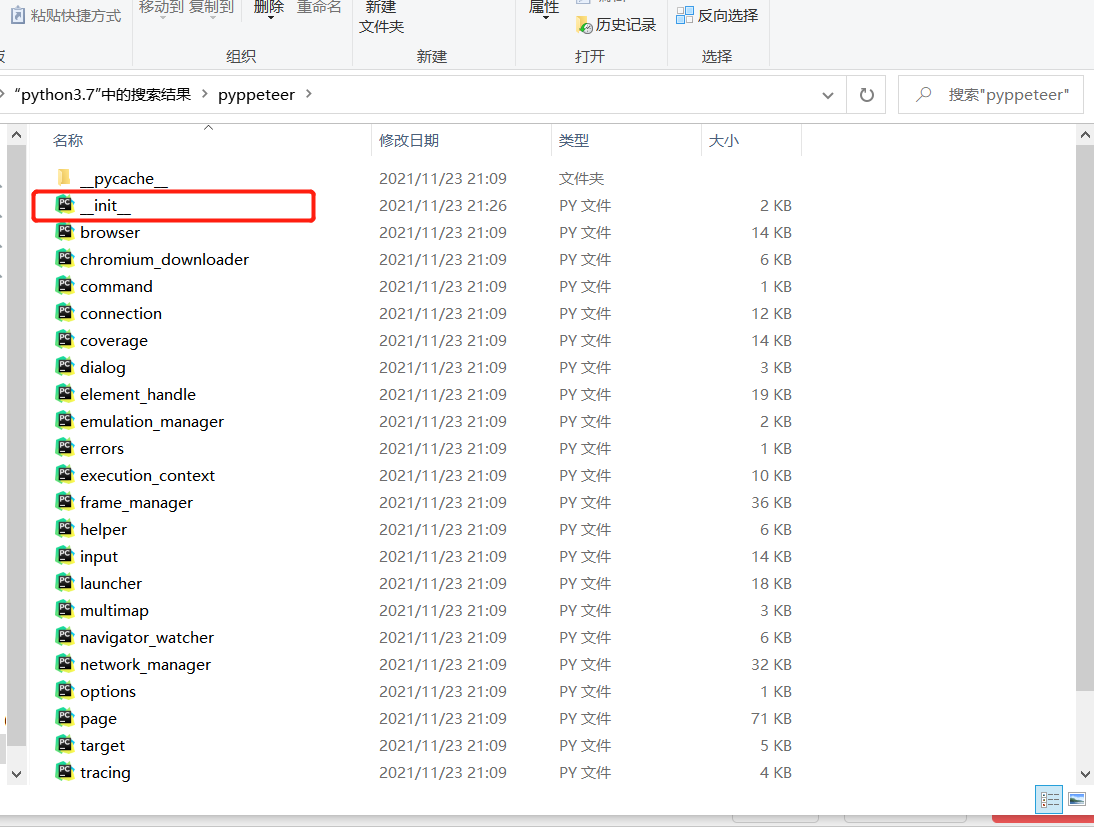Go to "python3.7"中的搜索结果 breadcrumb
Image resolution: width=1094 pixels, height=827 pixels.
[103, 94]
